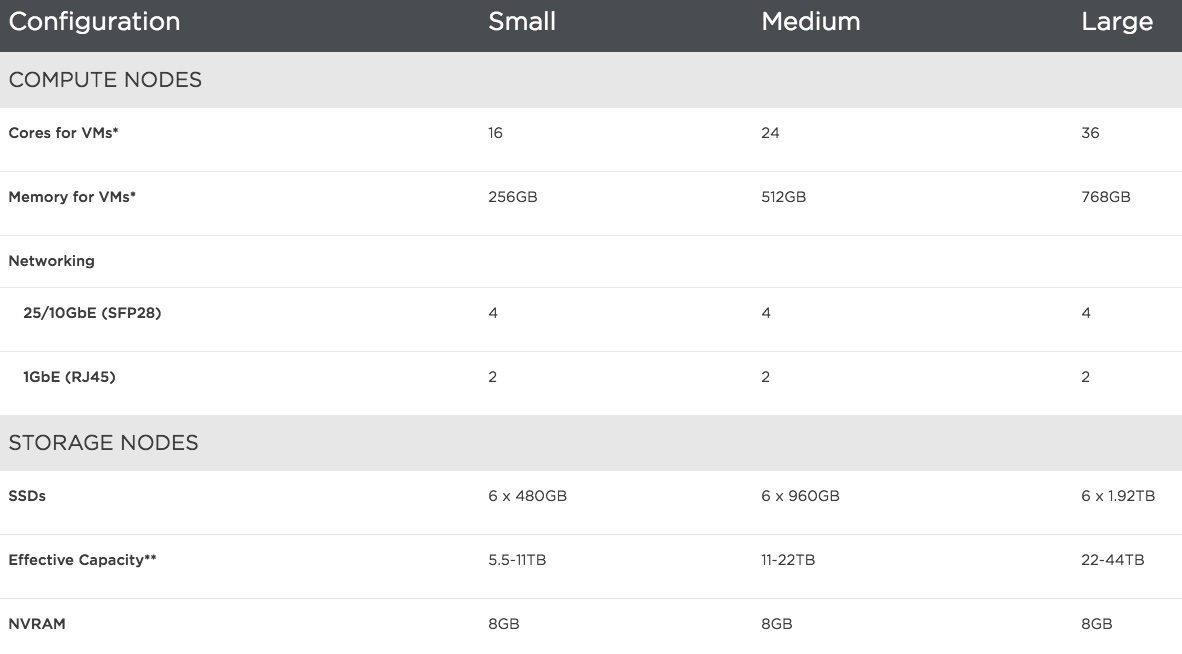Click the Memory for VMs* row label

point(72,197)
